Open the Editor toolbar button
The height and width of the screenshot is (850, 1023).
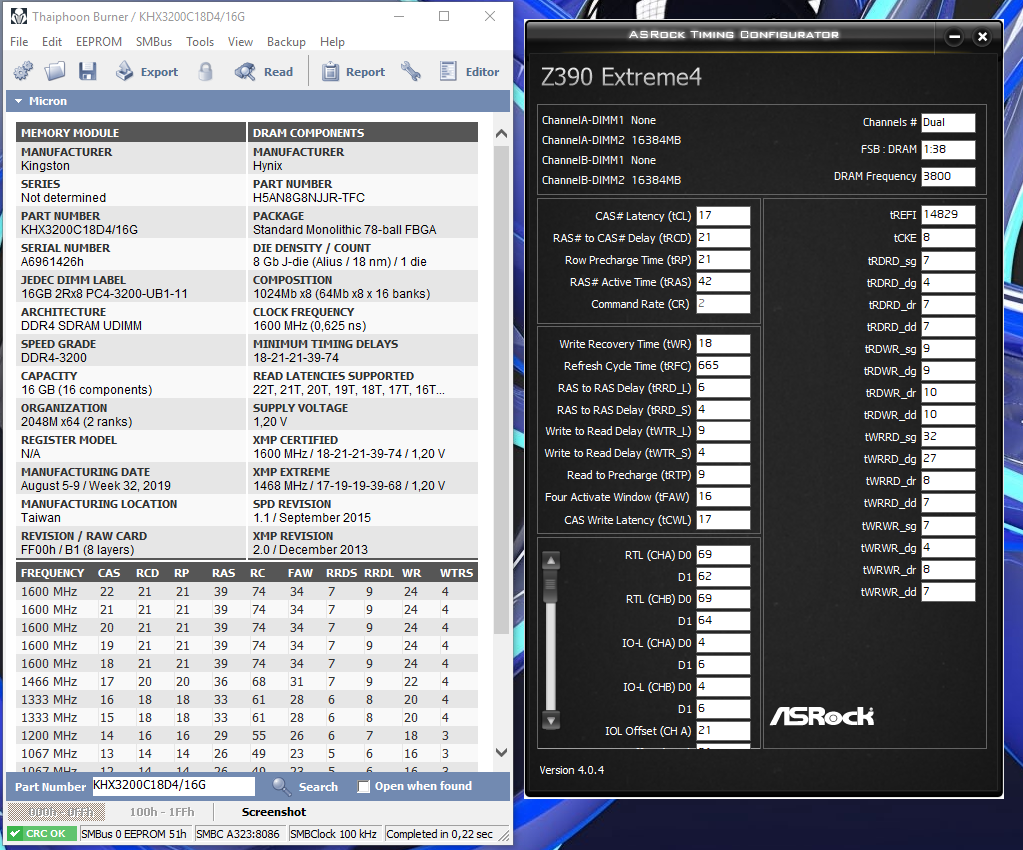tap(470, 72)
